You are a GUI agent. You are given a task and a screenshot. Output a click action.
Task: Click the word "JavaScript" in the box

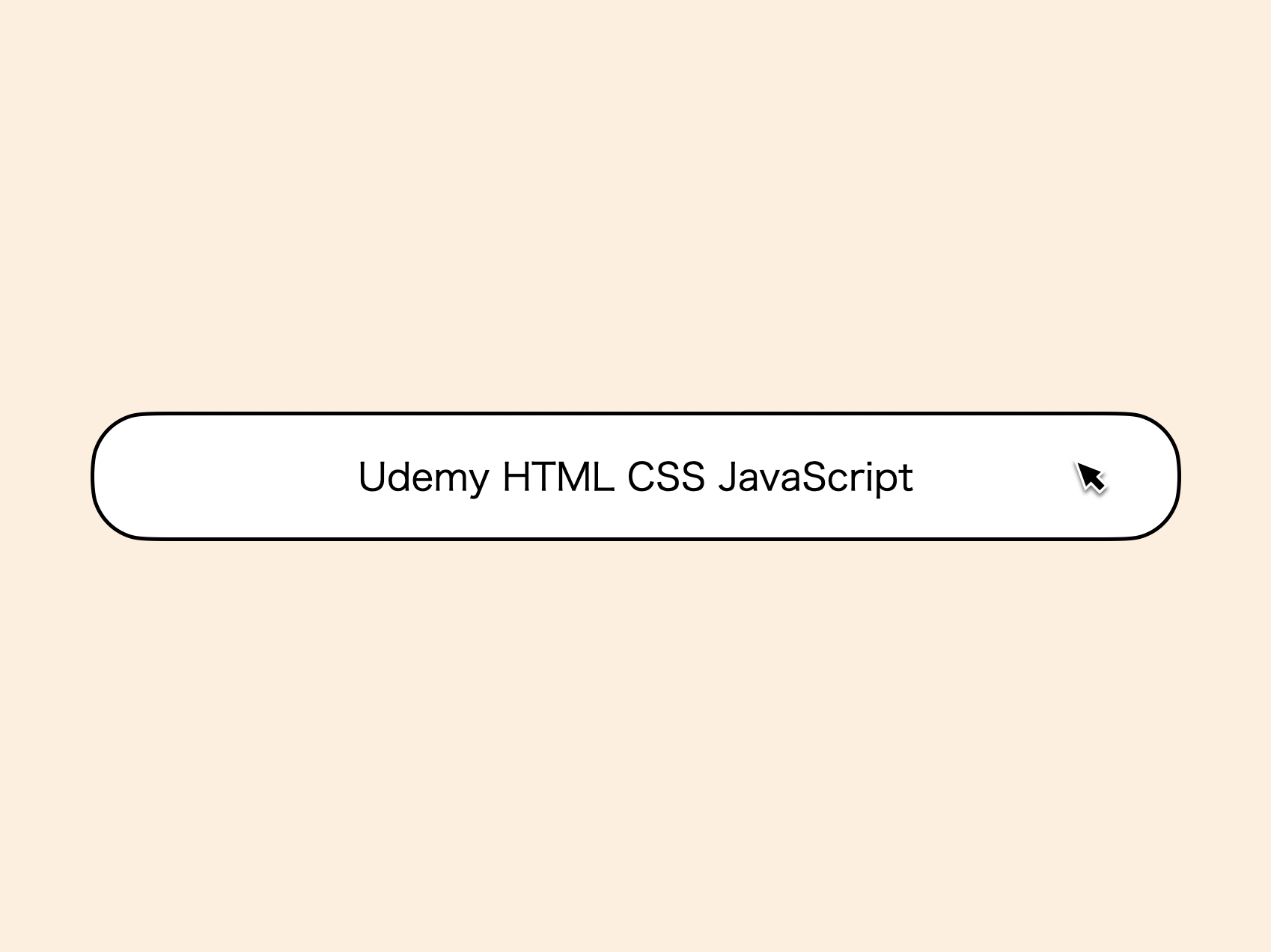[816, 477]
